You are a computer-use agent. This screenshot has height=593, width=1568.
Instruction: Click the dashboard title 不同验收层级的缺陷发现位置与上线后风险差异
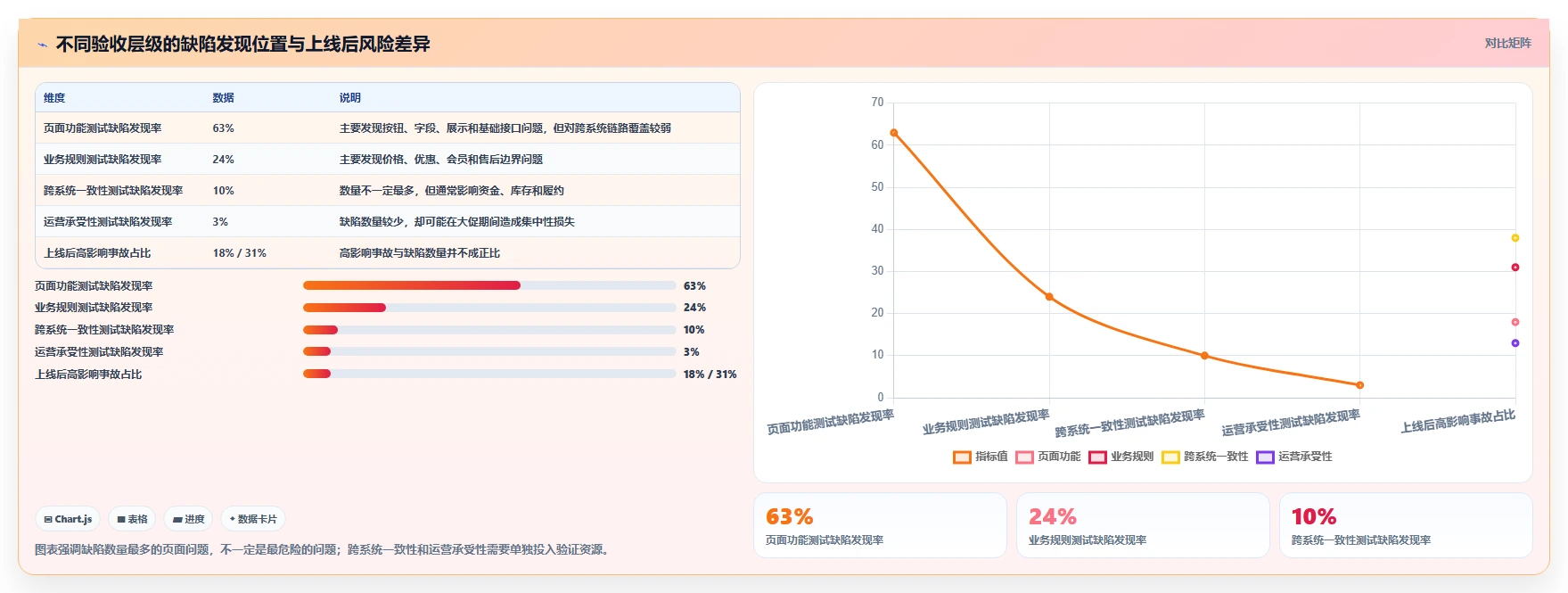point(243,44)
